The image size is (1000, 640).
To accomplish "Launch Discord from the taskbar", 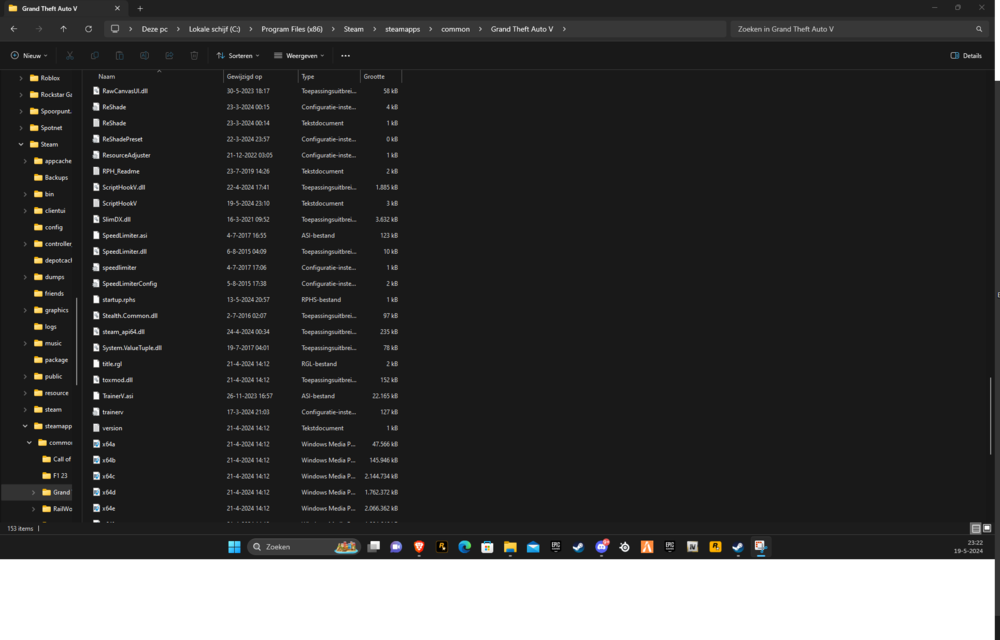I will pos(602,547).
